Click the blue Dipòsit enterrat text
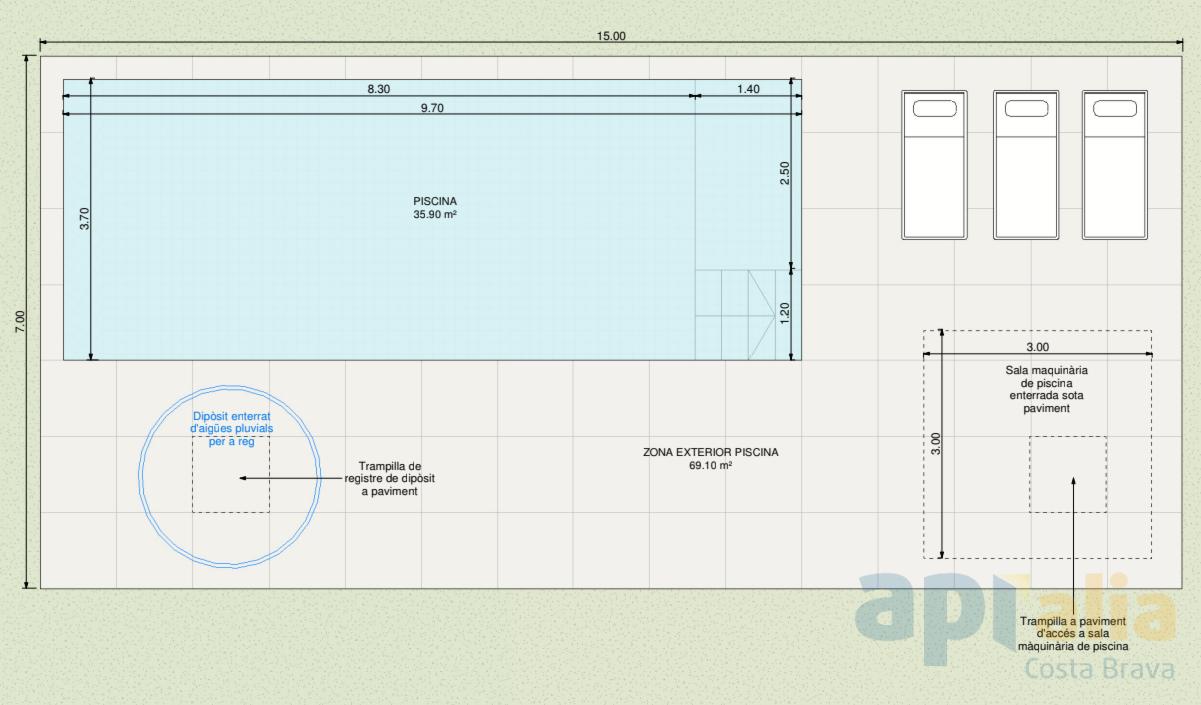This screenshot has width=1201, height=705. tap(231, 428)
